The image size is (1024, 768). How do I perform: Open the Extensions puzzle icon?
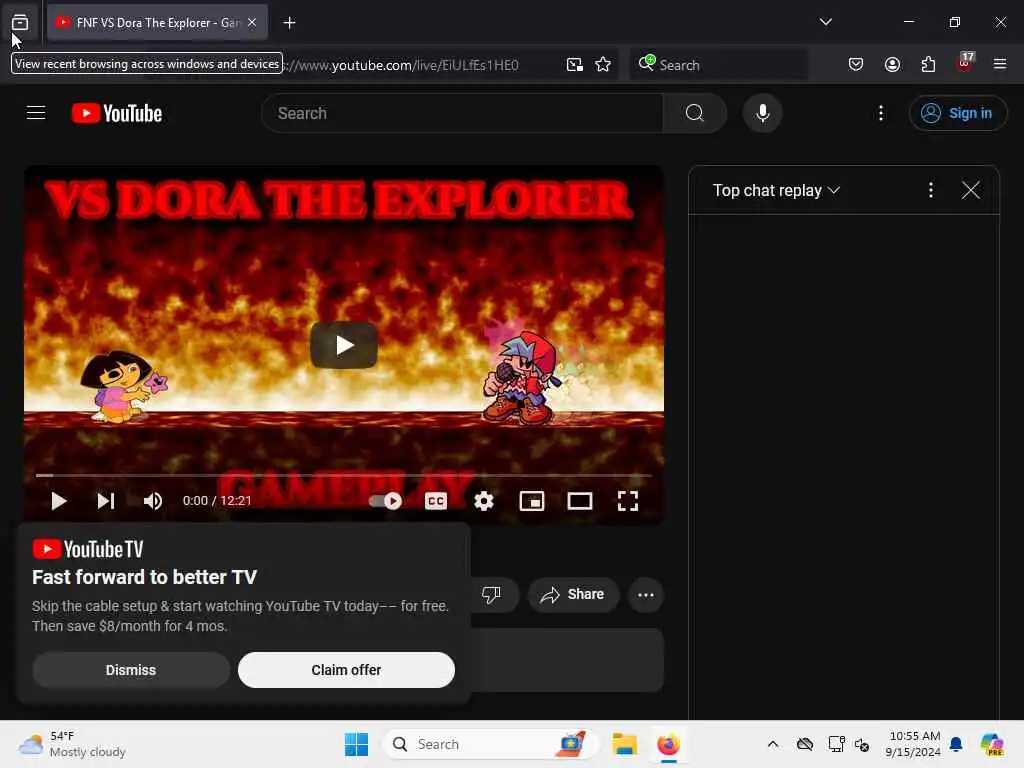(x=928, y=65)
